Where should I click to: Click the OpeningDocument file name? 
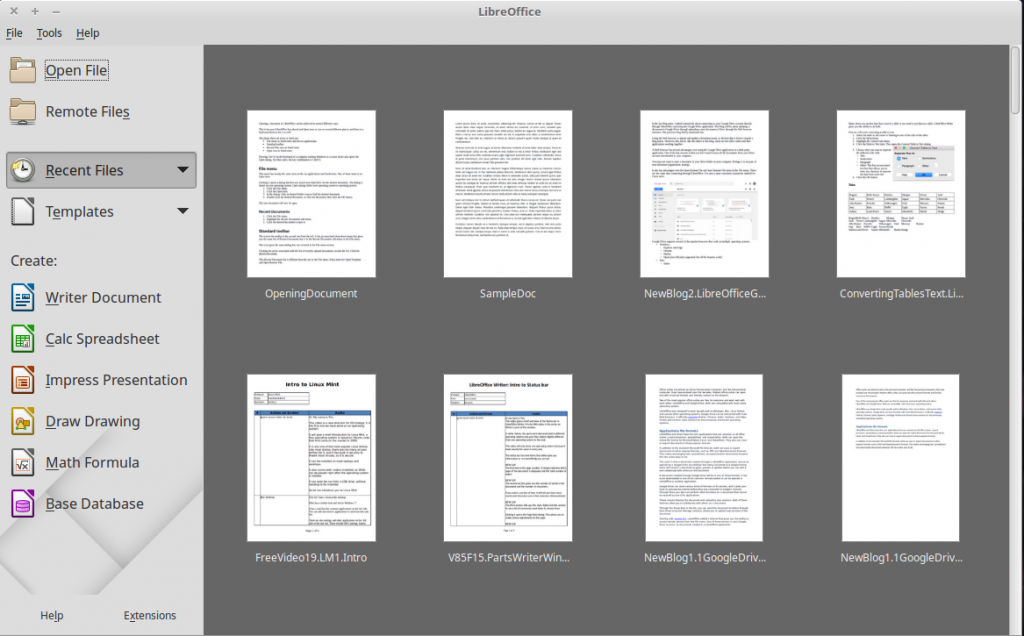tap(311, 294)
